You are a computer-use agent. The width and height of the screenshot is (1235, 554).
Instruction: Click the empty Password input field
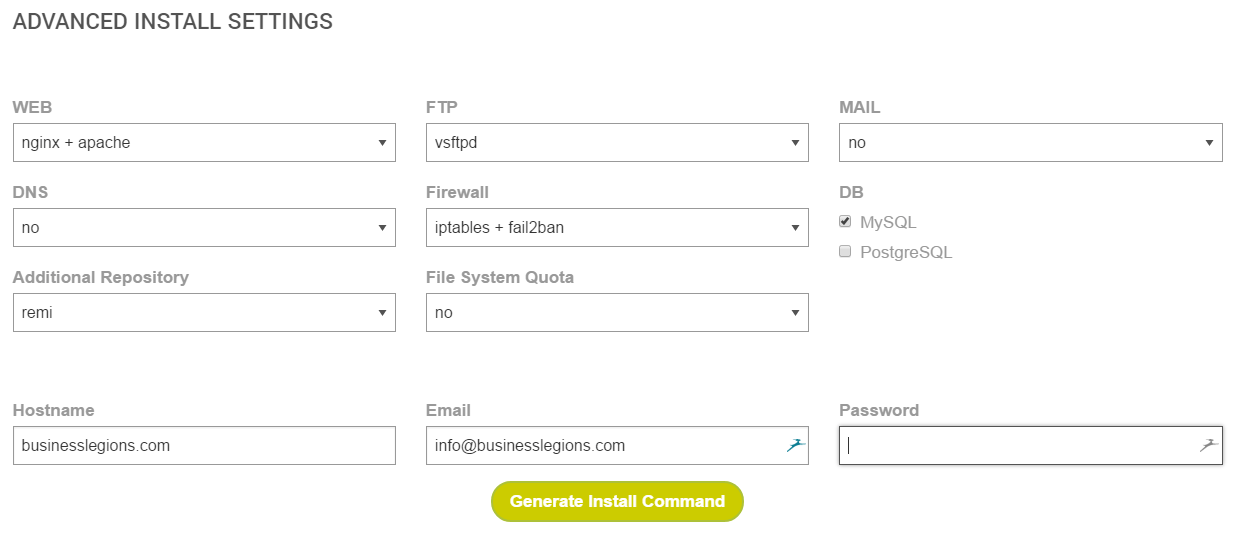pos(1015,446)
